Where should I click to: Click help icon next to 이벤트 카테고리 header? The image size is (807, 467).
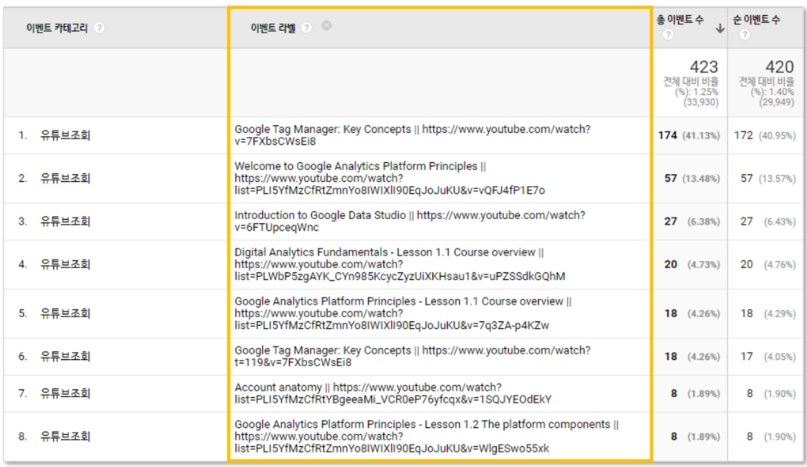coord(99,28)
